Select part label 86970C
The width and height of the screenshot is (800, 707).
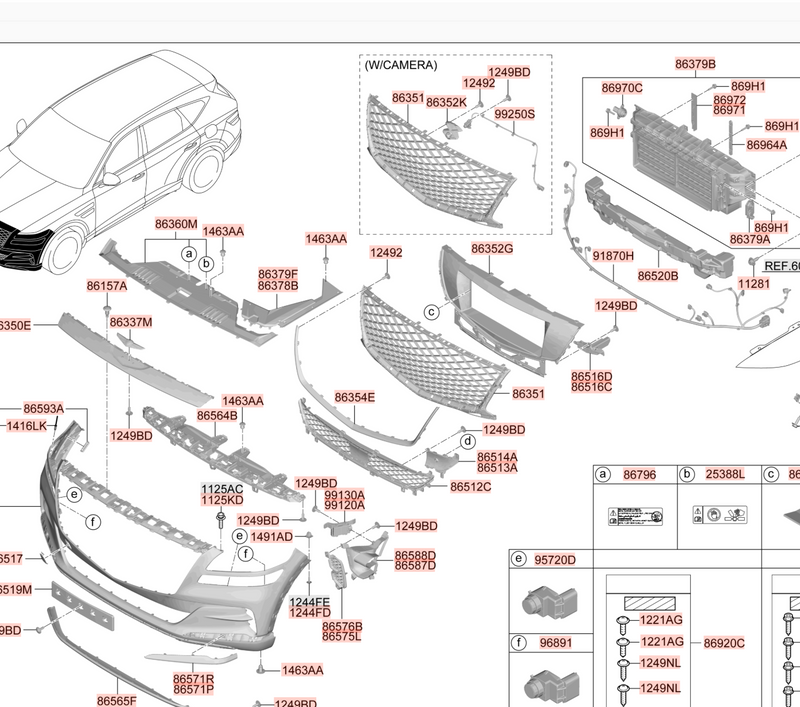pyautogui.click(x=621, y=88)
